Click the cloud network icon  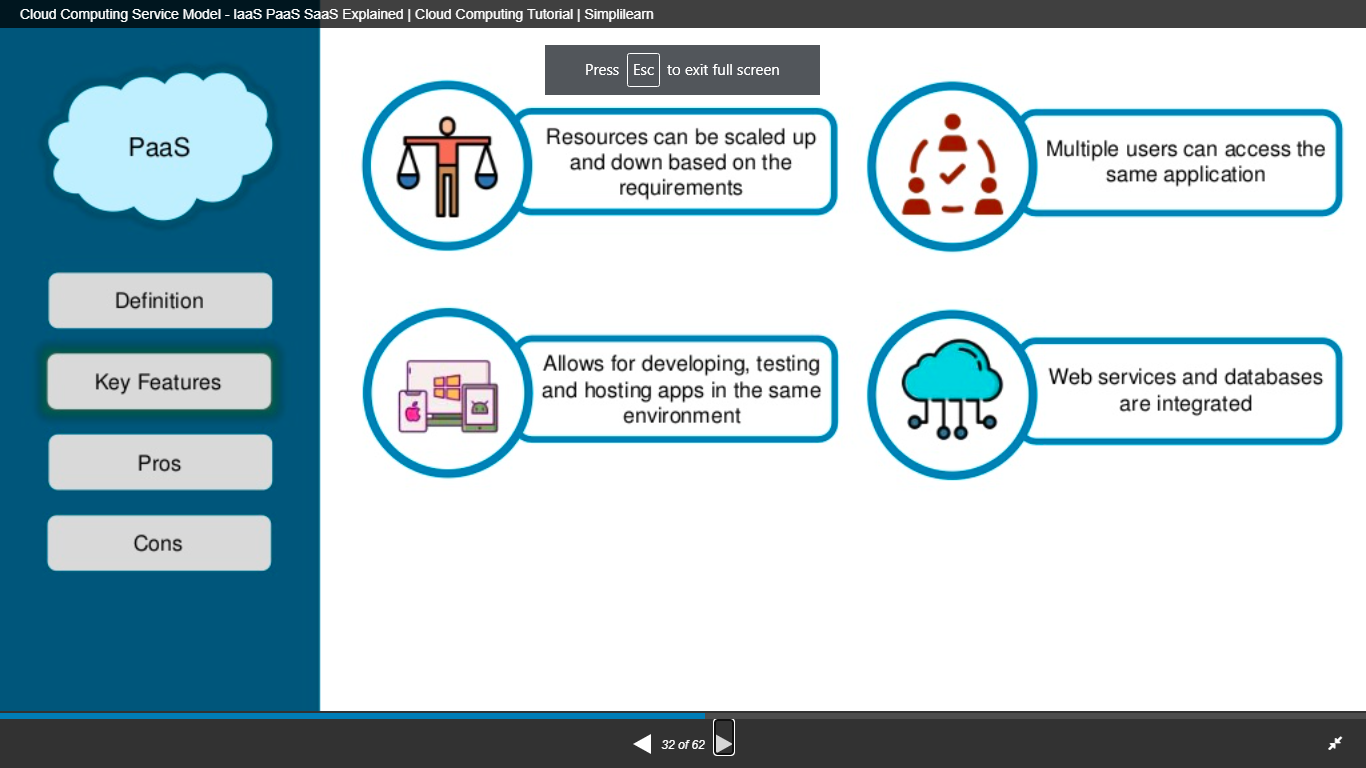click(952, 391)
